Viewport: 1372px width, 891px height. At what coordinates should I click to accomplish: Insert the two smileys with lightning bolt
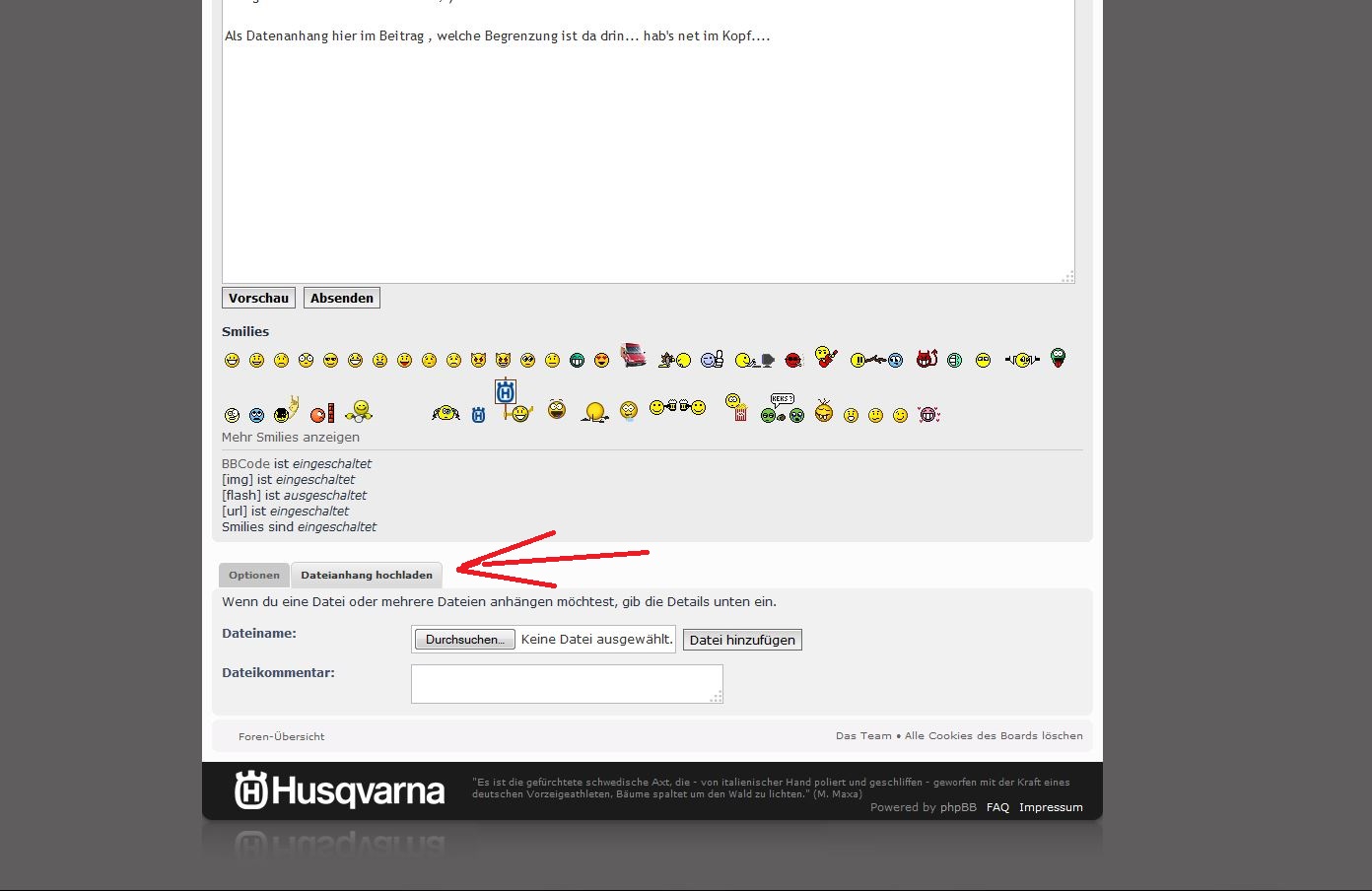point(876,361)
